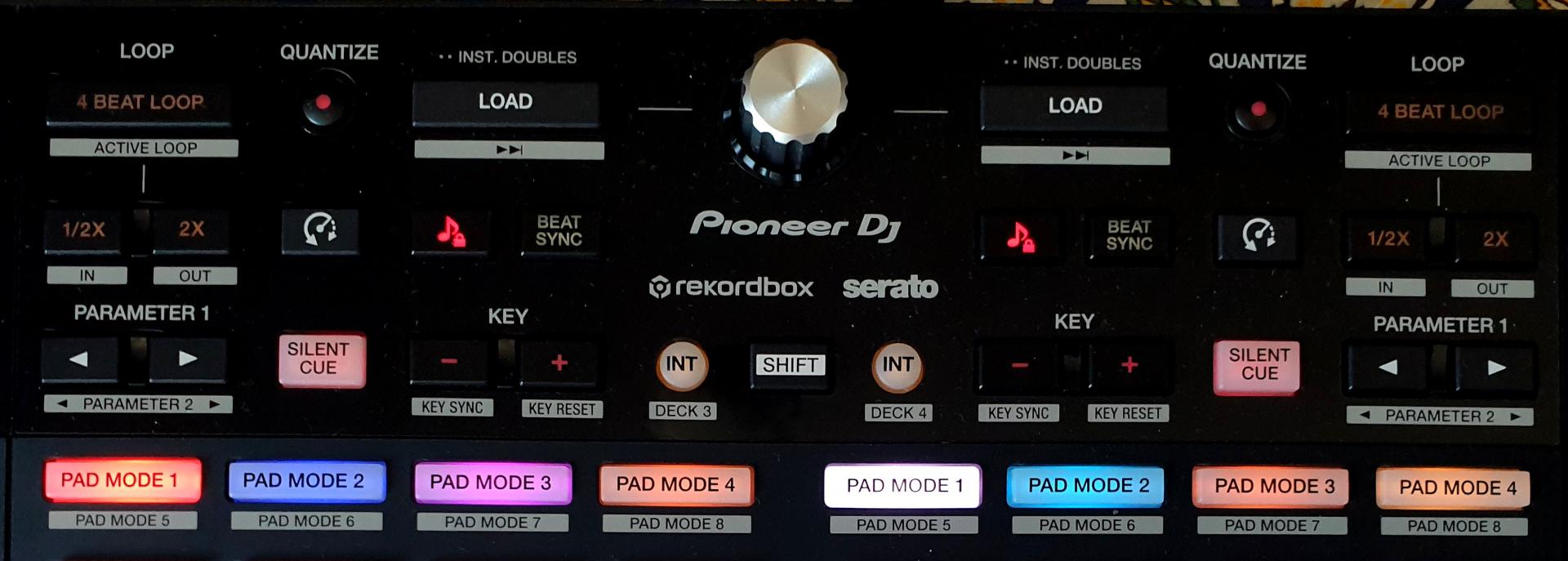1568x561 pixels.
Task: Click left deck PAD MODE 5 label
Action: tap(122, 520)
